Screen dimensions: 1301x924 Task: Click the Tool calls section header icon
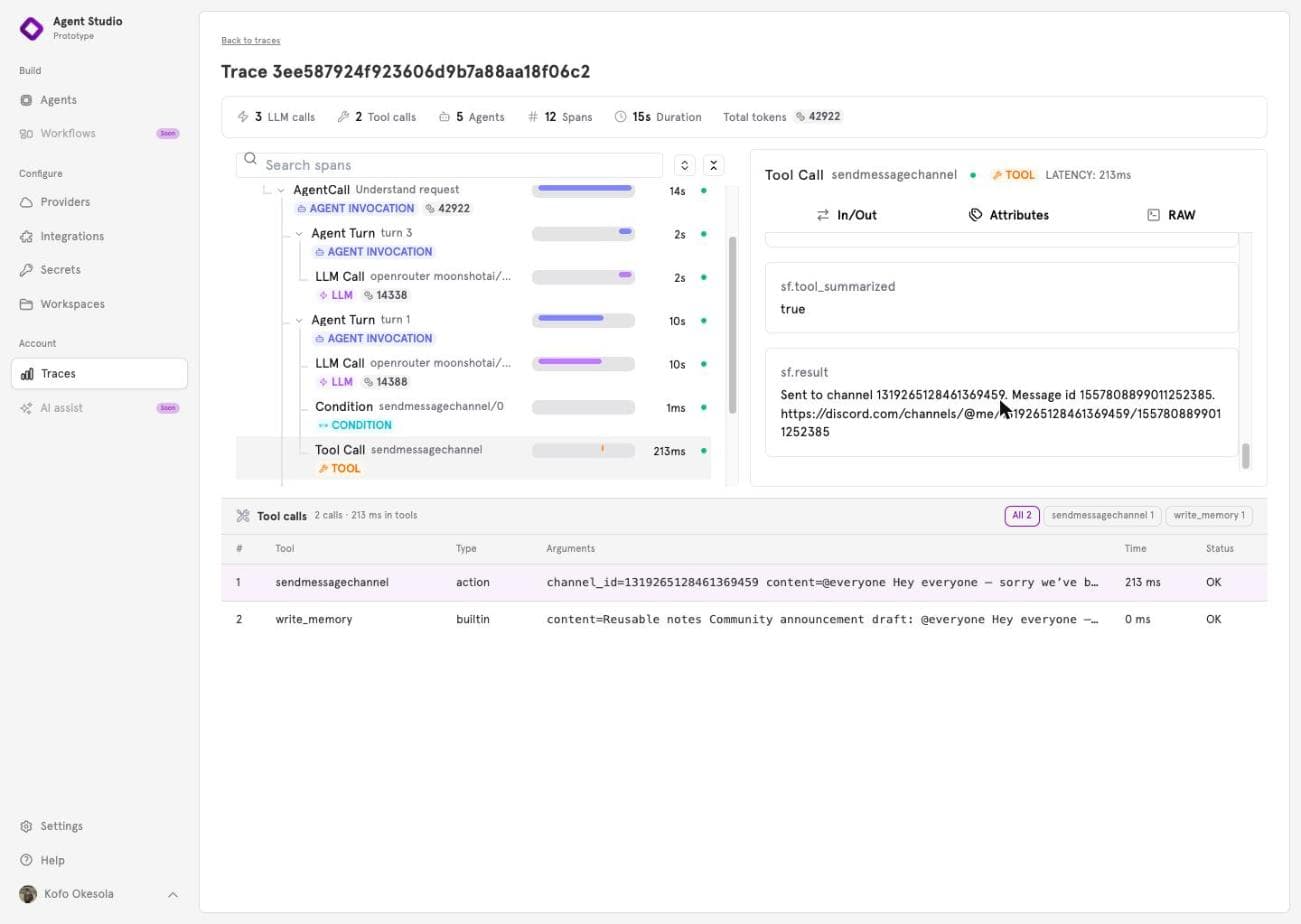pos(242,516)
